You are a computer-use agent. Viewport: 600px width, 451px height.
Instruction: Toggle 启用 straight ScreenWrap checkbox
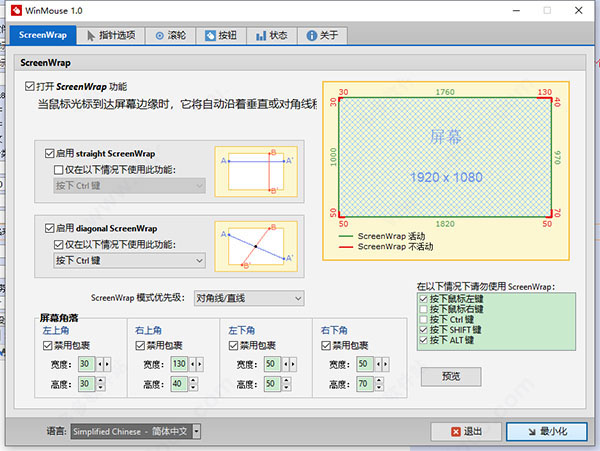(49, 153)
